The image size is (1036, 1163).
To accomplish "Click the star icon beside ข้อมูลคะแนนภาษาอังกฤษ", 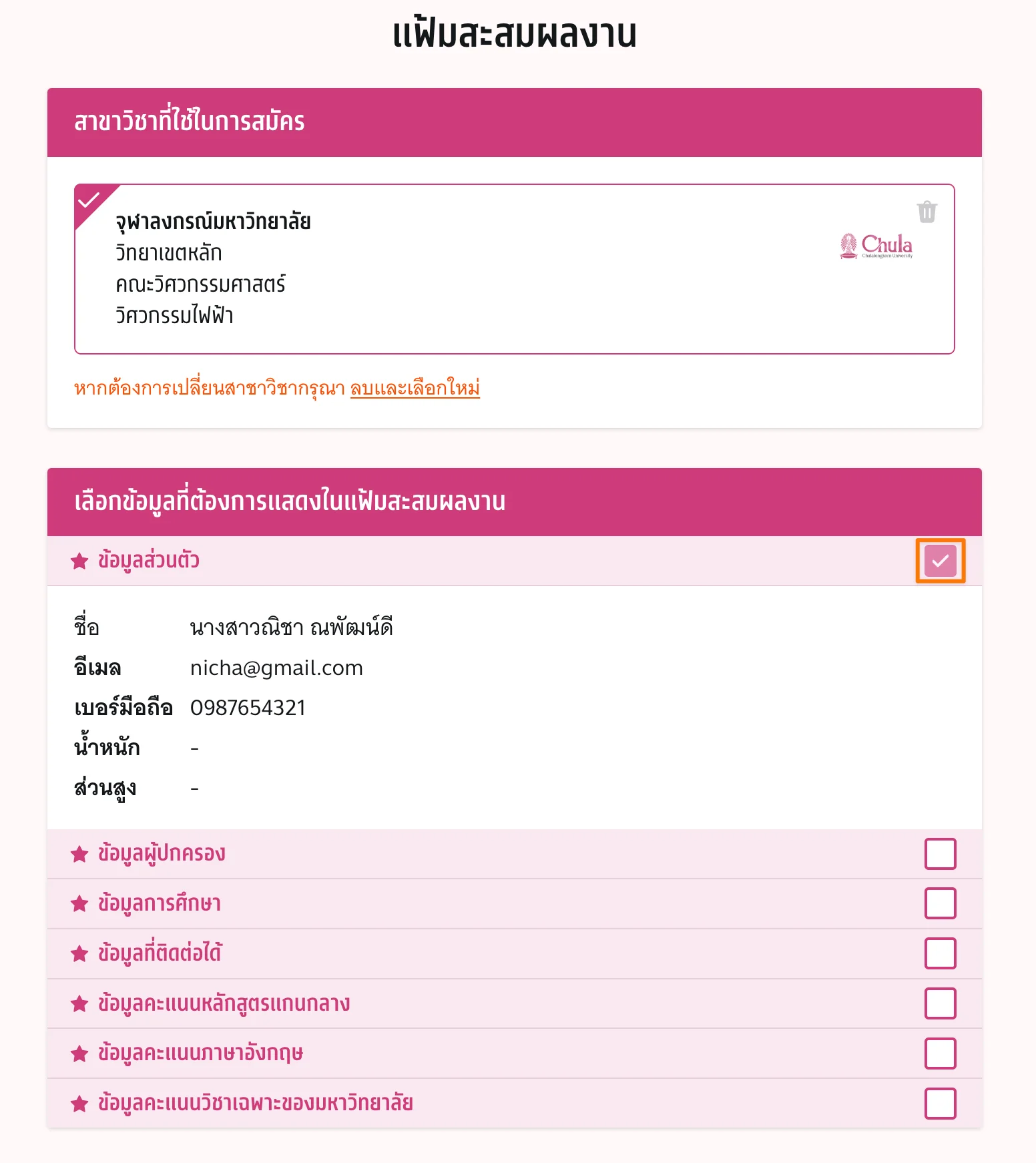I will tap(79, 1054).
